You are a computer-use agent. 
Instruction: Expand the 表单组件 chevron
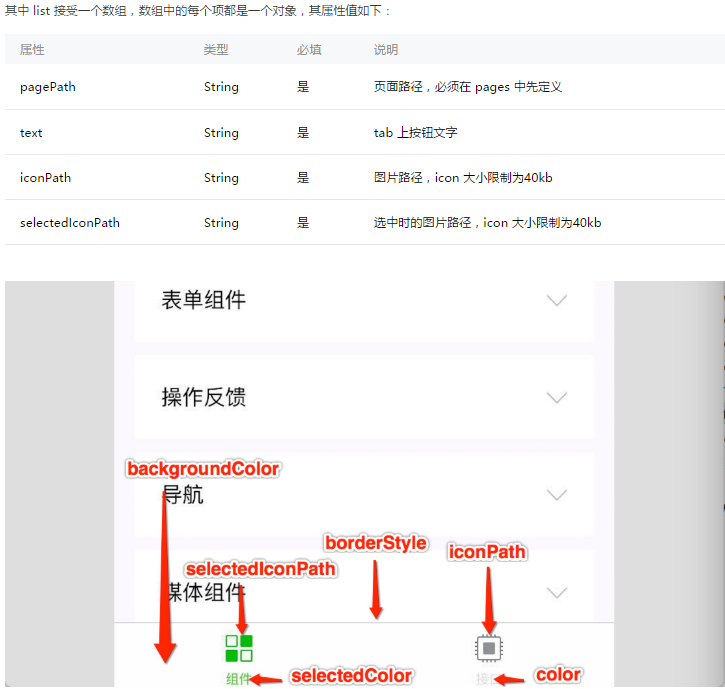(x=557, y=300)
